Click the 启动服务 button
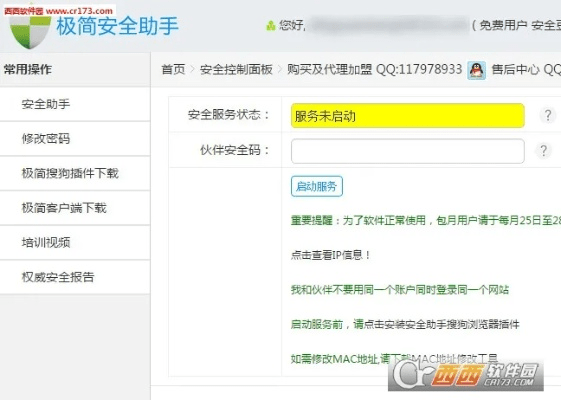 [x=317, y=186]
